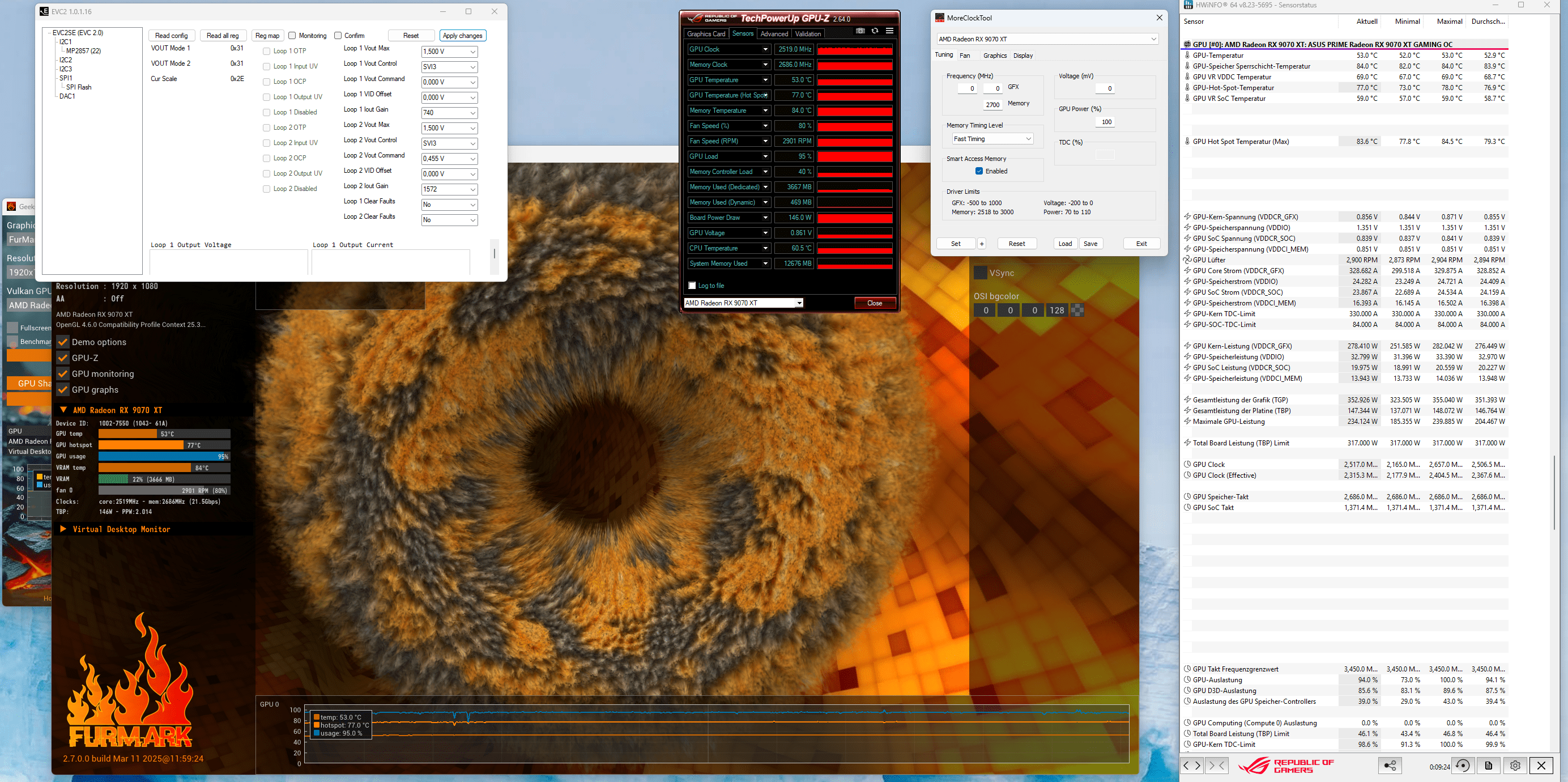1568x782 pixels.
Task: Open HWiNFO settings gear icon
Action: [1515, 766]
